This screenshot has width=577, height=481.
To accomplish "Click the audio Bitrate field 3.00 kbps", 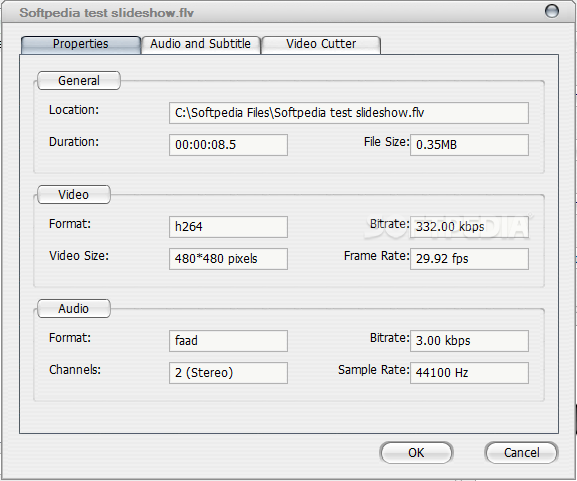I will pyautogui.click(x=469, y=341).
